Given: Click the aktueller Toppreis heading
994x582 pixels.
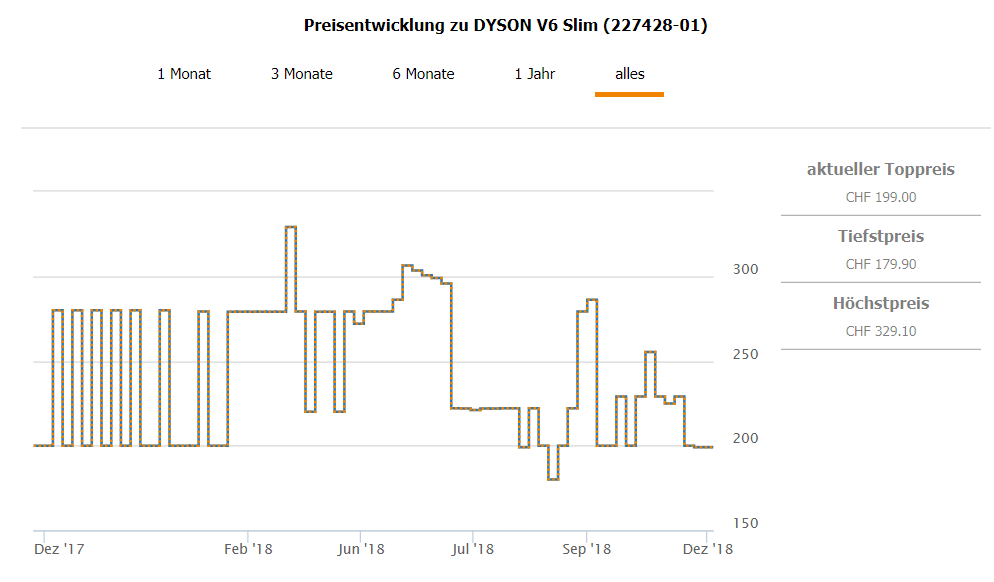Looking at the screenshot, I should (x=881, y=170).
